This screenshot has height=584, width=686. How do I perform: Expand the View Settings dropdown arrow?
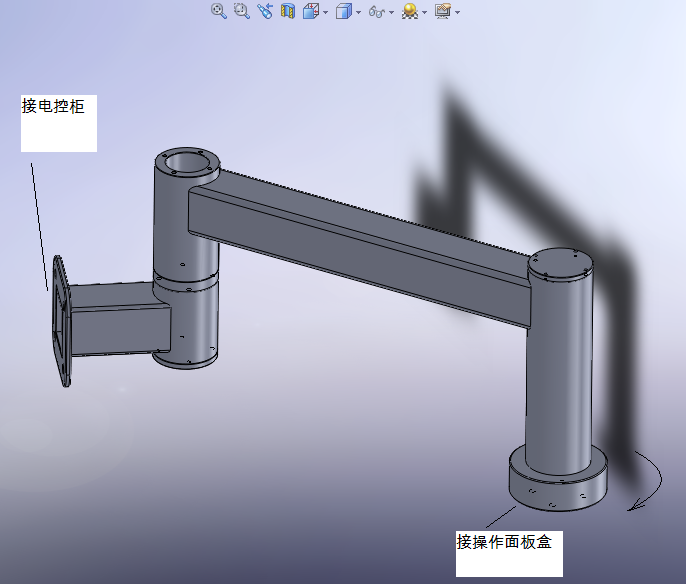pyautogui.click(x=458, y=13)
